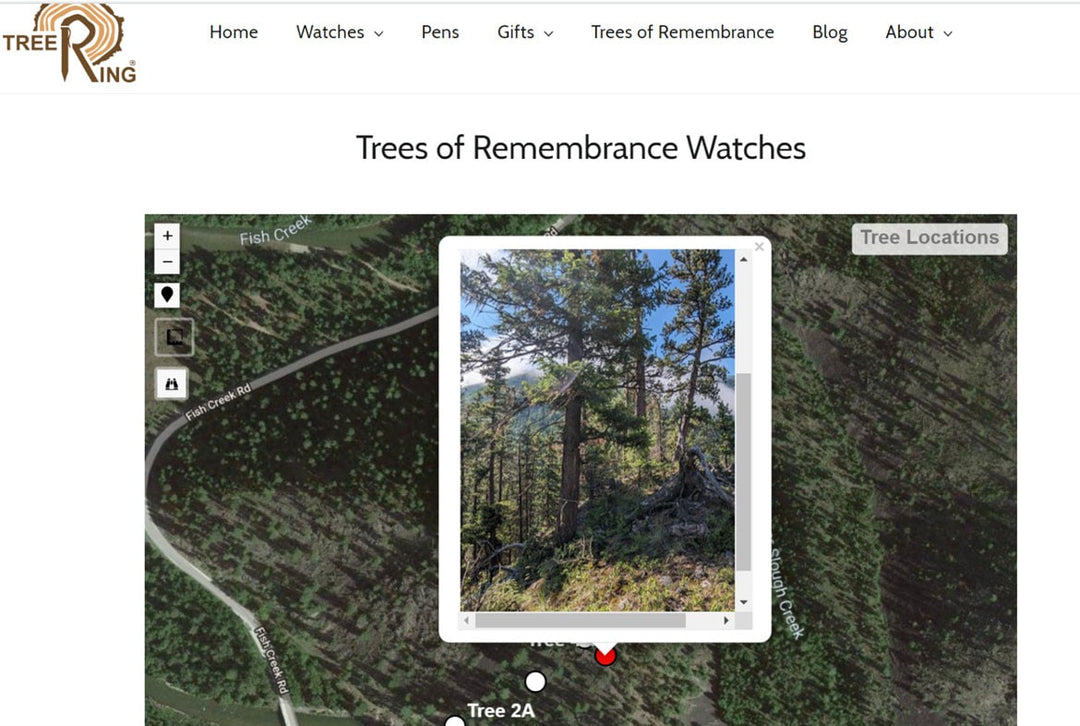Expand the Gifts dropdown menu
The width and height of the screenshot is (1080, 726).
tap(525, 32)
